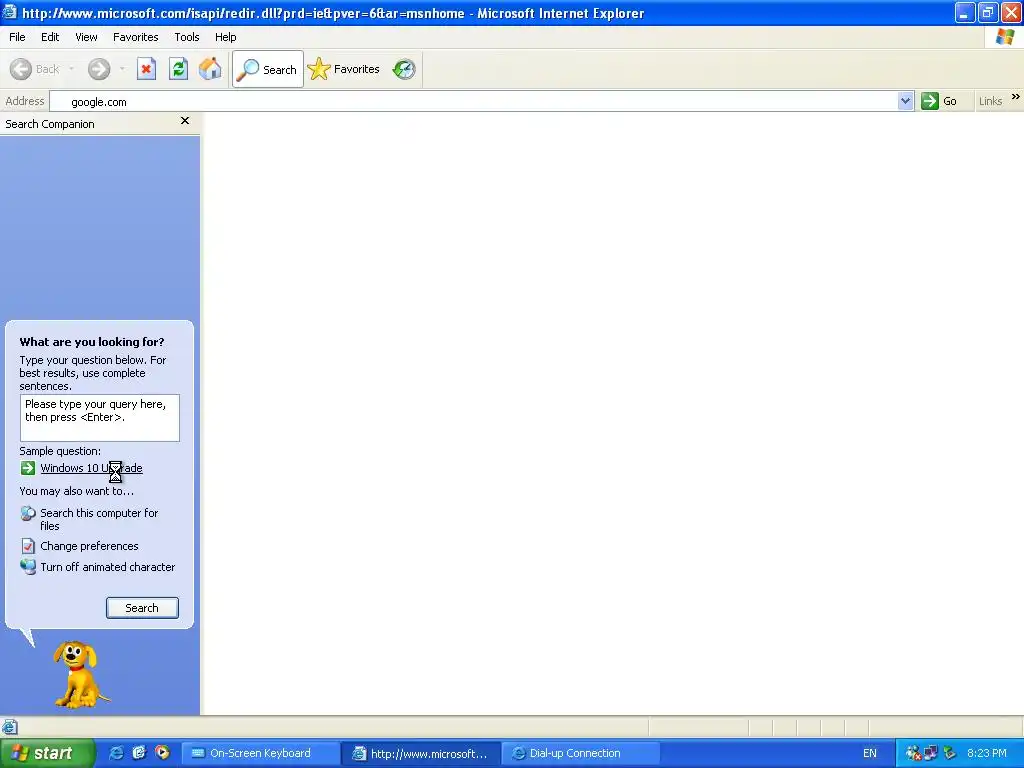Launch Outlook Express from Quick Launch
Image resolution: width=1024 pixels, height=768 pixels.
click(139, 753)
